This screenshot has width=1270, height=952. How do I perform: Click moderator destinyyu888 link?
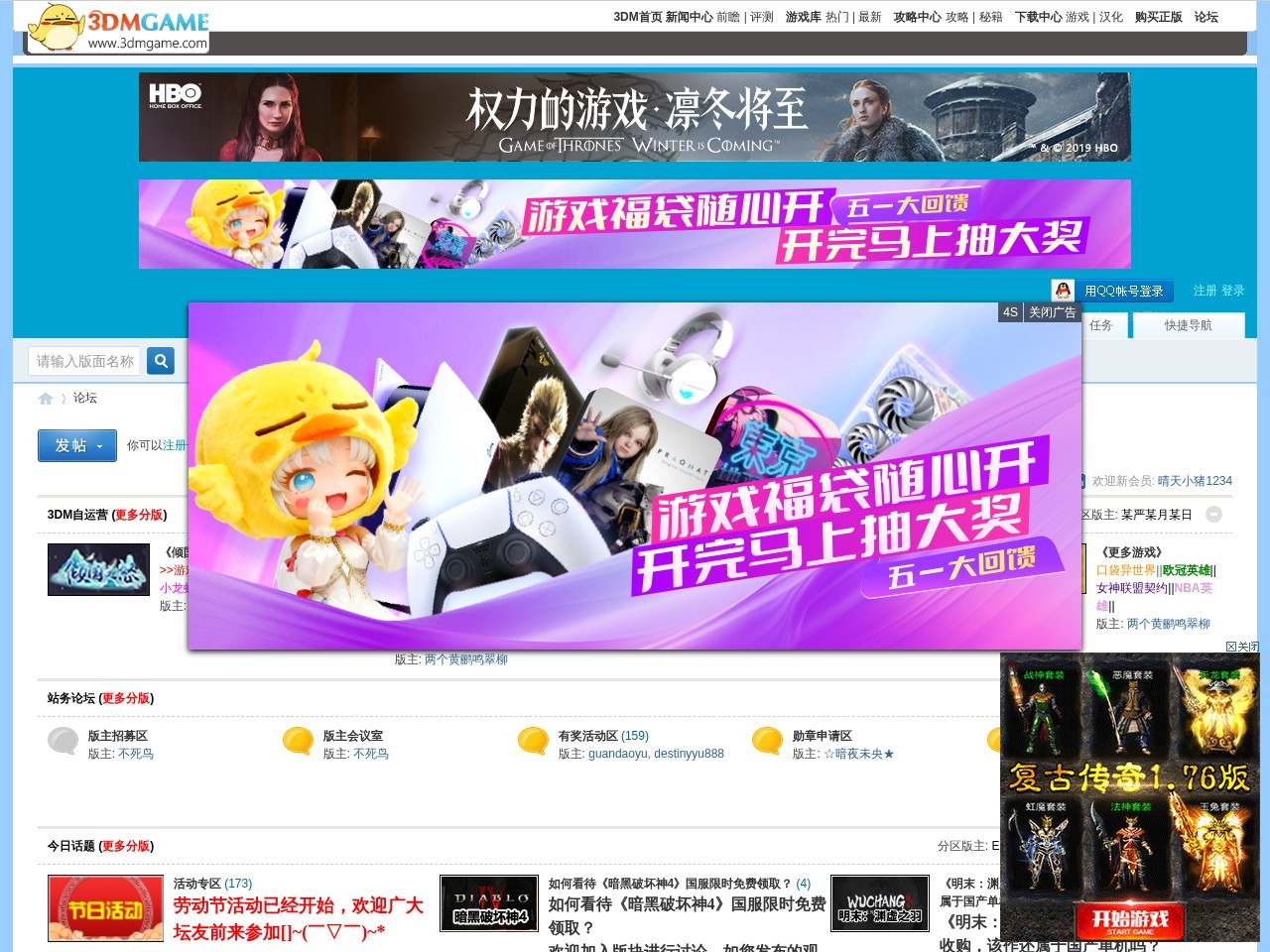690,754
